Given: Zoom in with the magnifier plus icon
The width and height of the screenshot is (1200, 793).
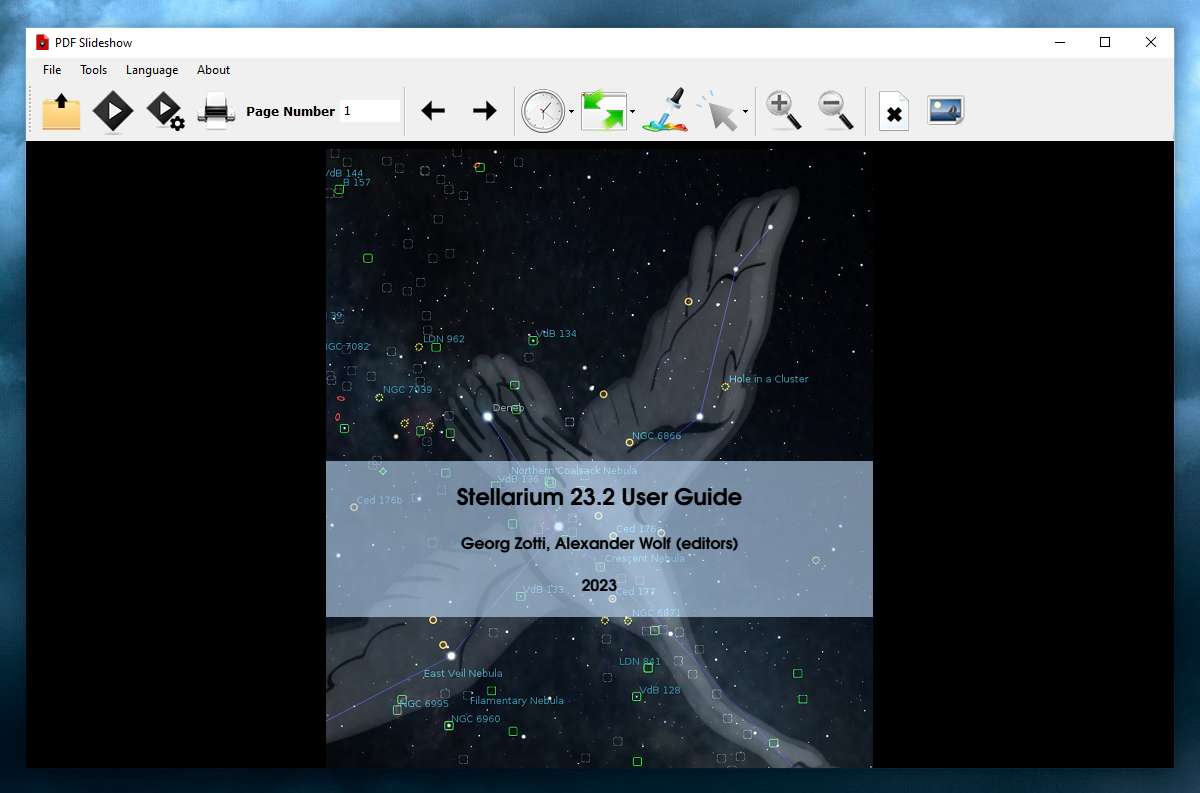Looking at the screenshot, I should click(784, 111).
